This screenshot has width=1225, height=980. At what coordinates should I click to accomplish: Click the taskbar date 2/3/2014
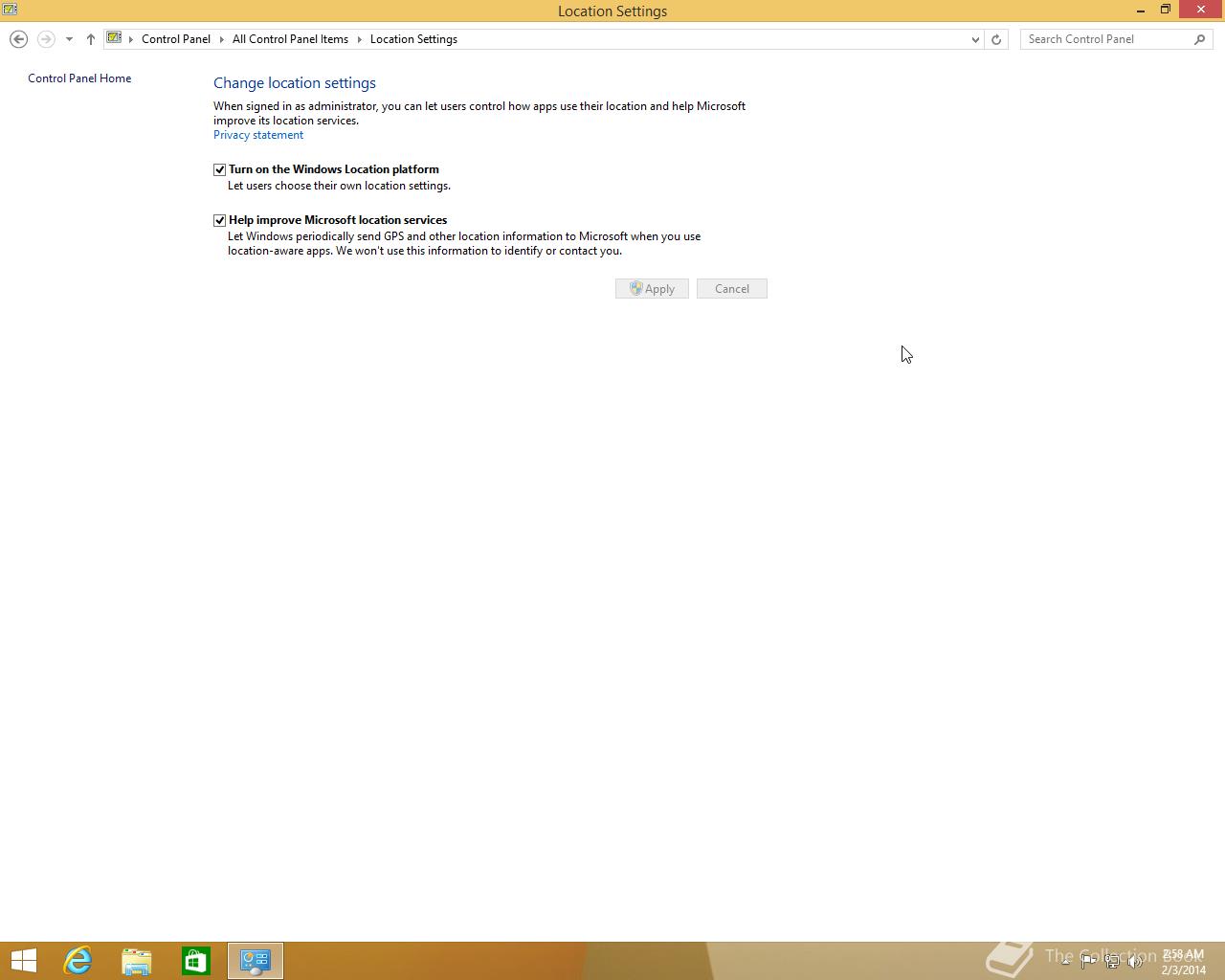tap(1184, 969)
